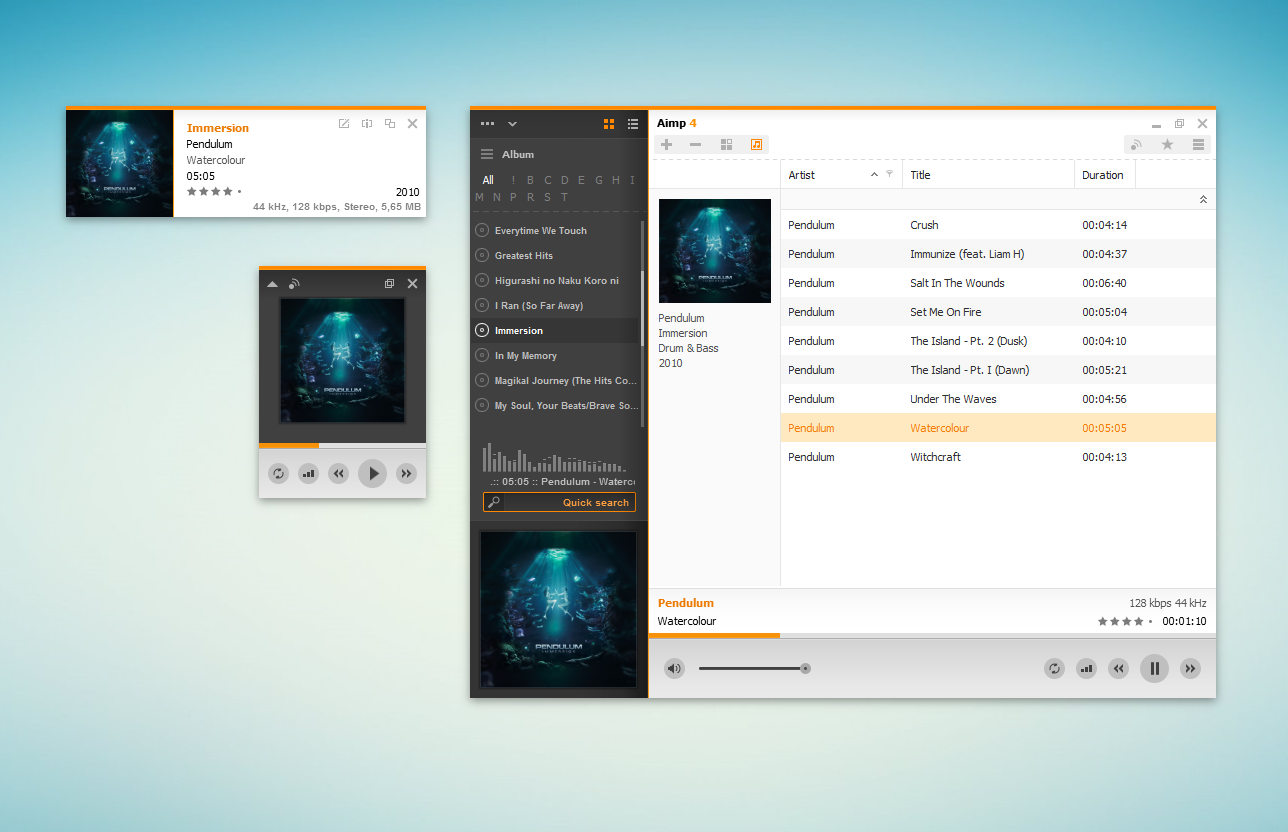Image resolution: width=1288 pixels, height=832 pixels.
Task: Seek within the main player progress bar
Action: pyautogui.click(x=932, y=635)
